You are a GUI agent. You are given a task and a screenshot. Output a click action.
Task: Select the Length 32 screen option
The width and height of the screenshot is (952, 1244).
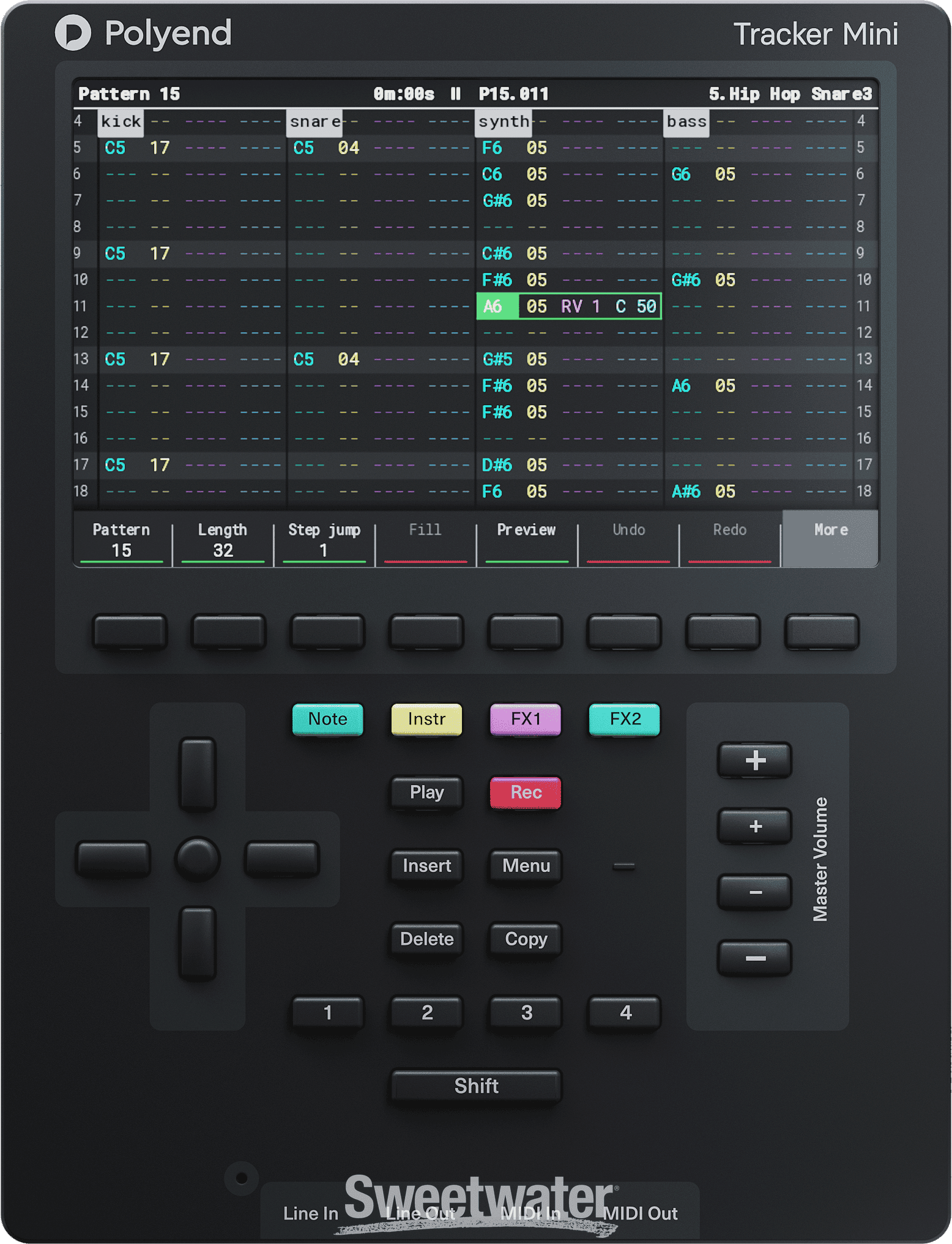223,540
